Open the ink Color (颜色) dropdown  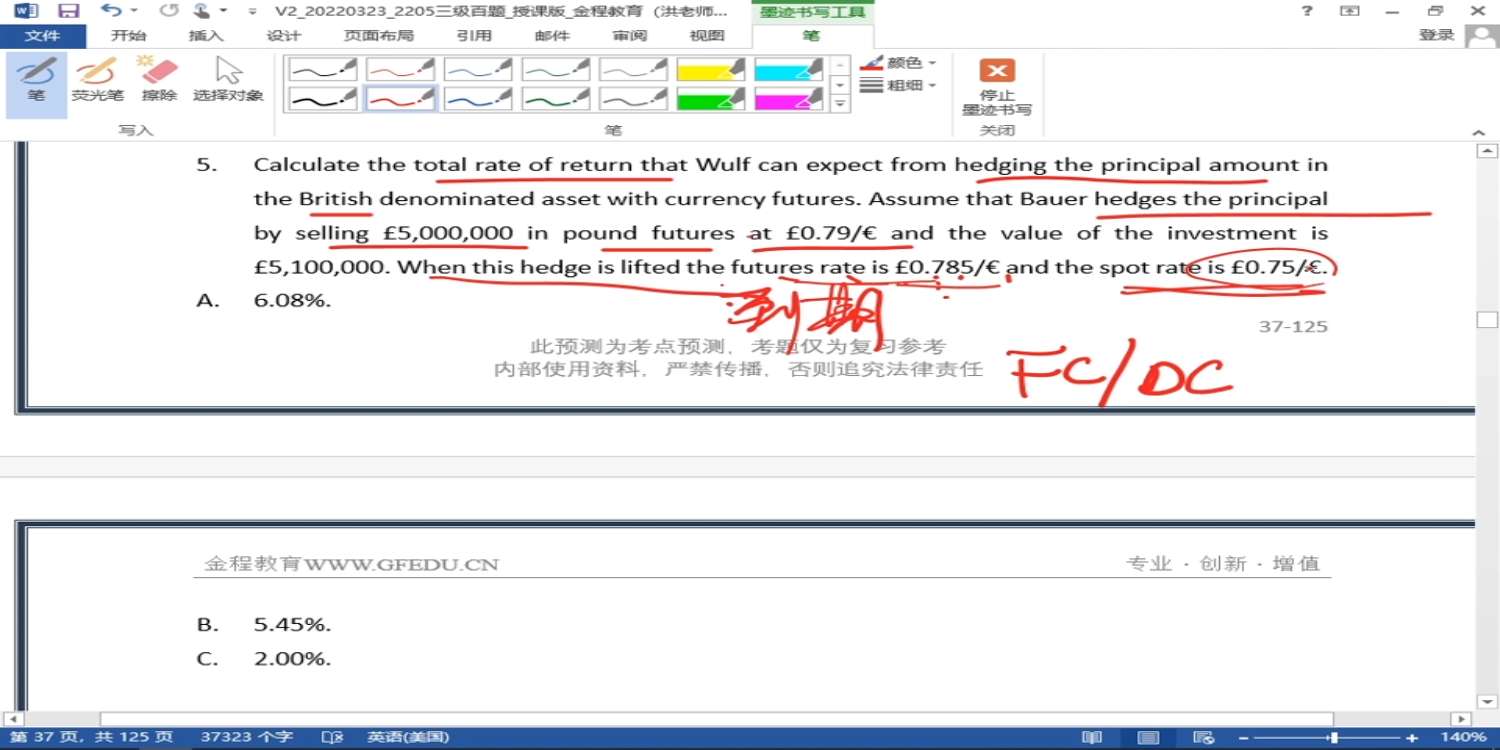tap(899, 63)
